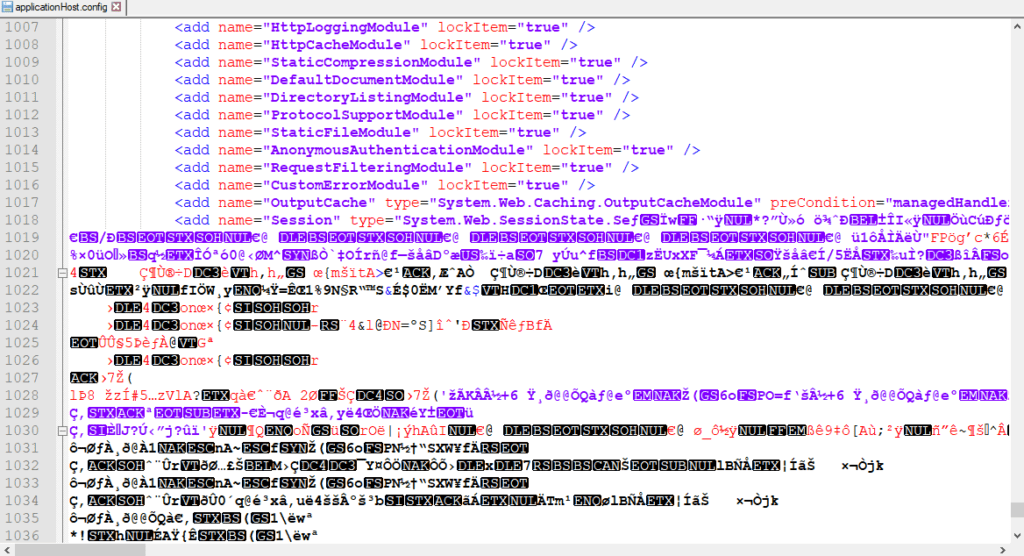1024x556 pixels.
Task: Click line number 1007 in the margin
Action: [22, 27]
